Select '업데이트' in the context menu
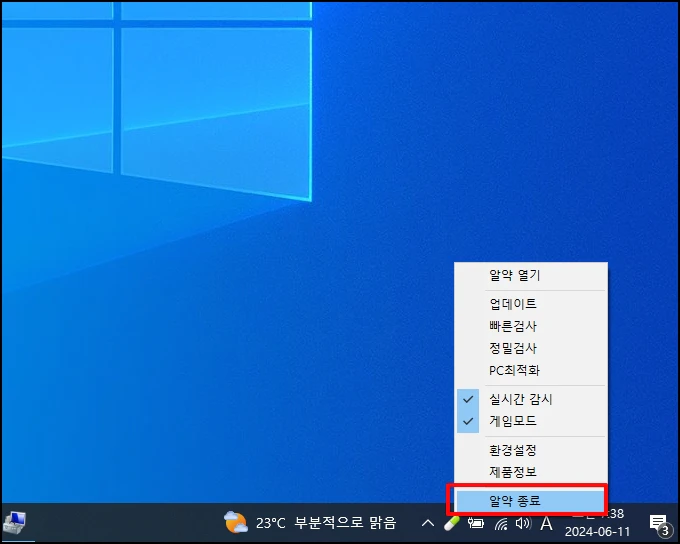 [530, 304]
